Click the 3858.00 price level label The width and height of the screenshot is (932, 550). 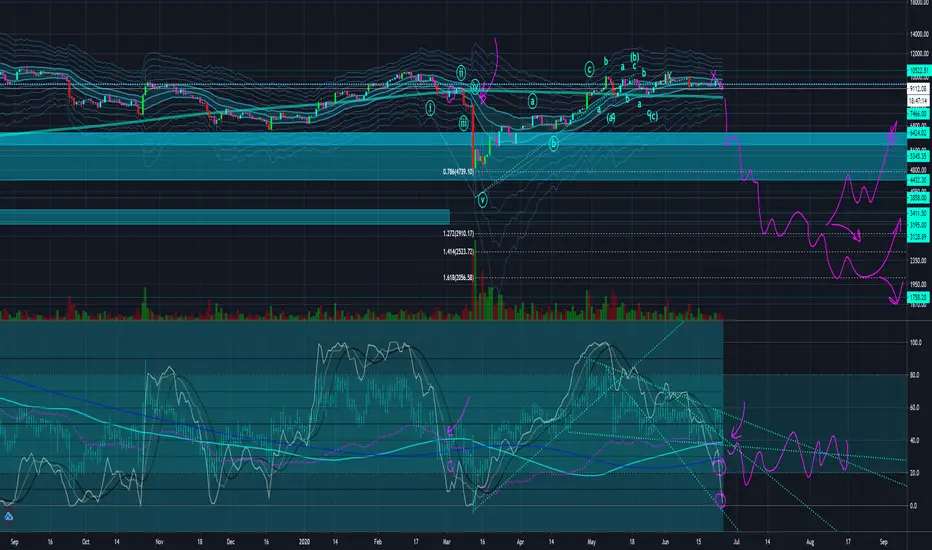[x=918, y=197]
